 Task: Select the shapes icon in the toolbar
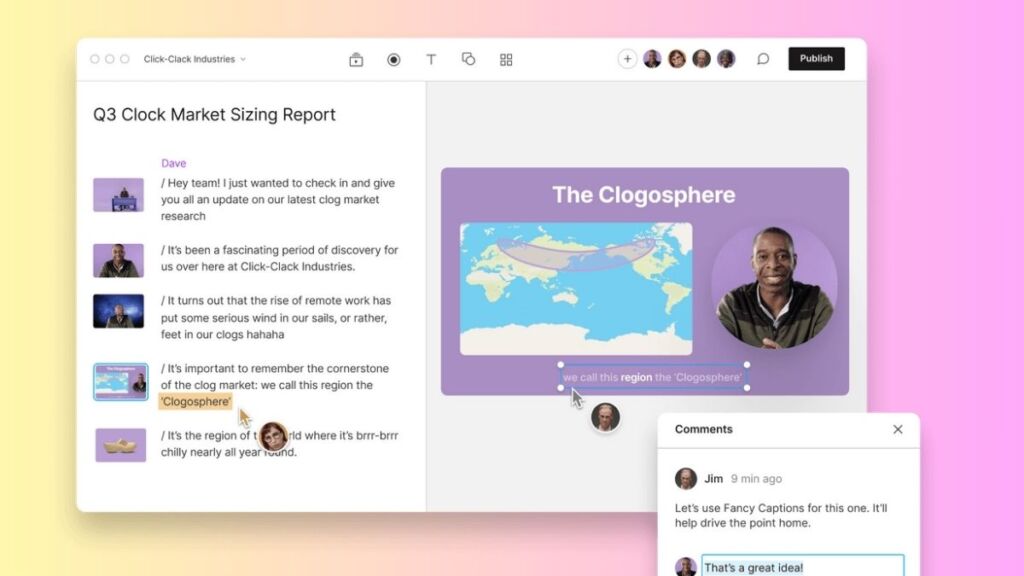pyautogui.click(x=468, y=59)
